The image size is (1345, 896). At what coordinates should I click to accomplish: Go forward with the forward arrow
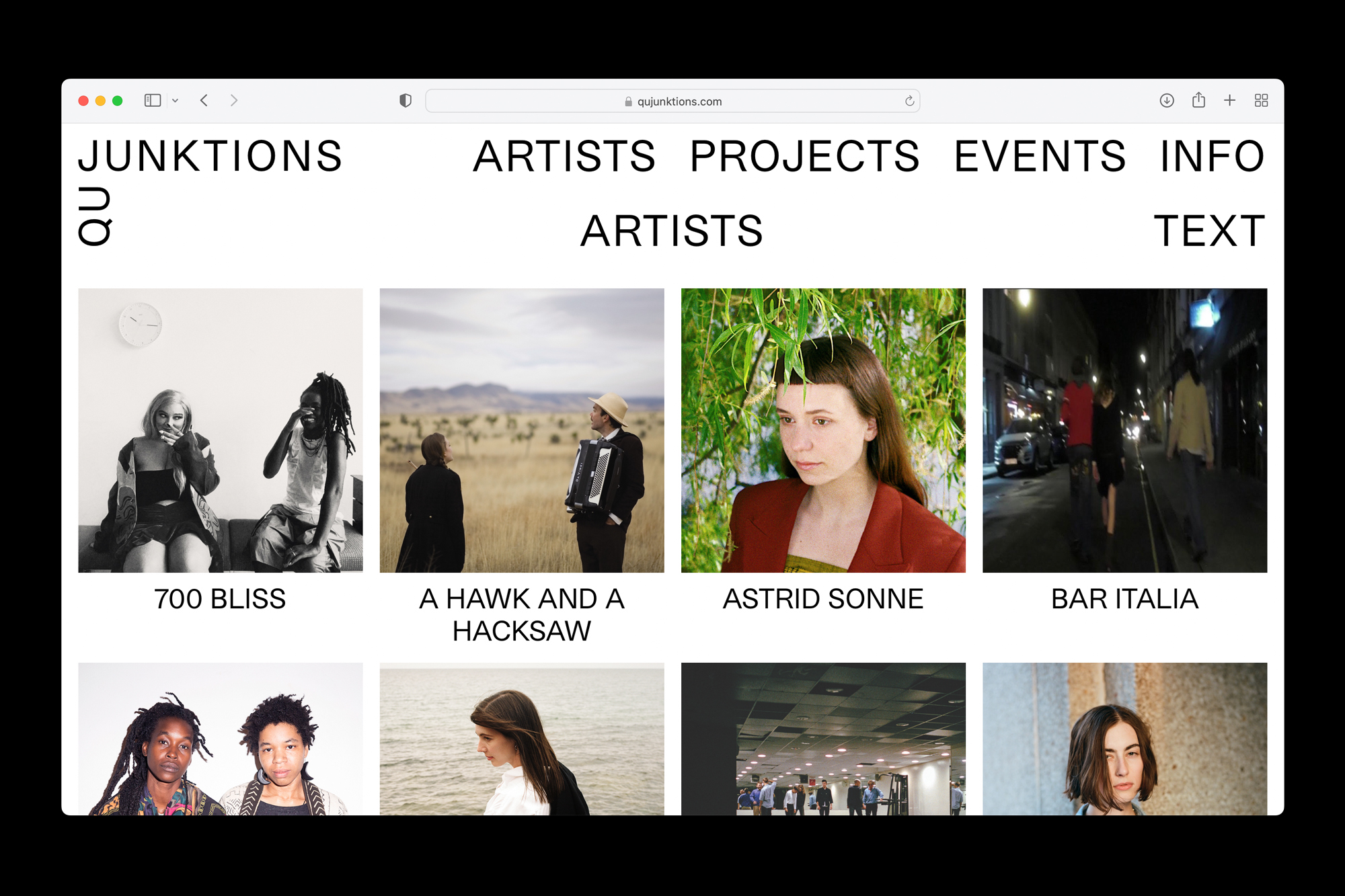233,101
